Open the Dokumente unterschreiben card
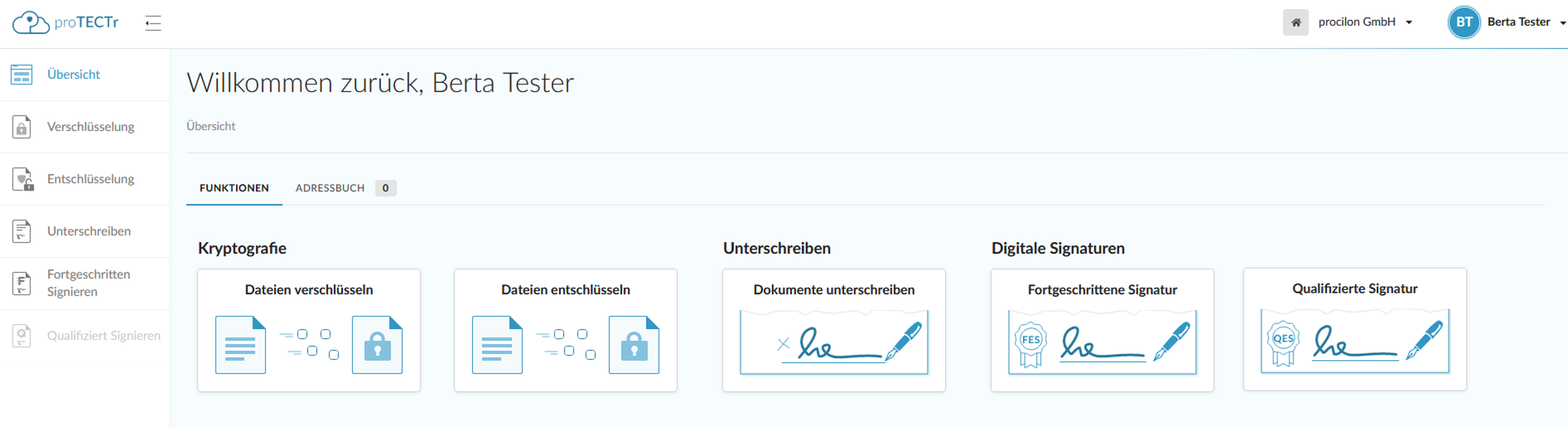 (833, 330)
